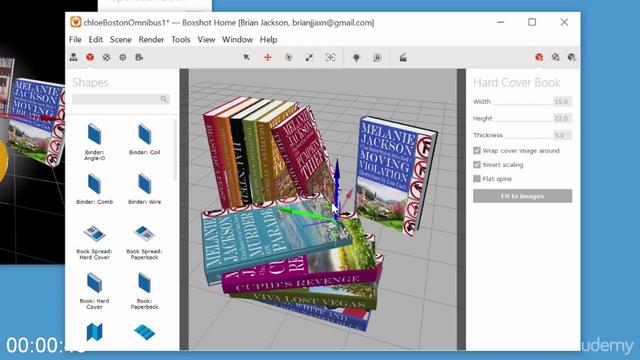The image size is (640, 360).
Task: Select the red Shapes panel icon
Action: (x=90, y=58)
